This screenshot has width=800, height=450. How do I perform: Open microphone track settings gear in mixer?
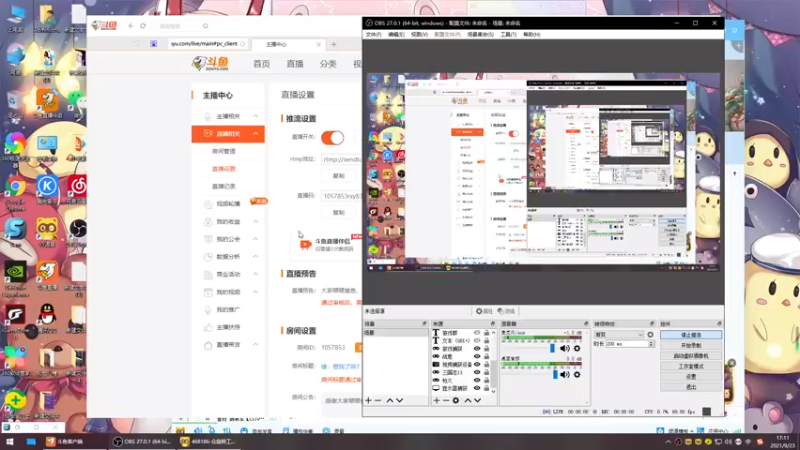point(577,348)
